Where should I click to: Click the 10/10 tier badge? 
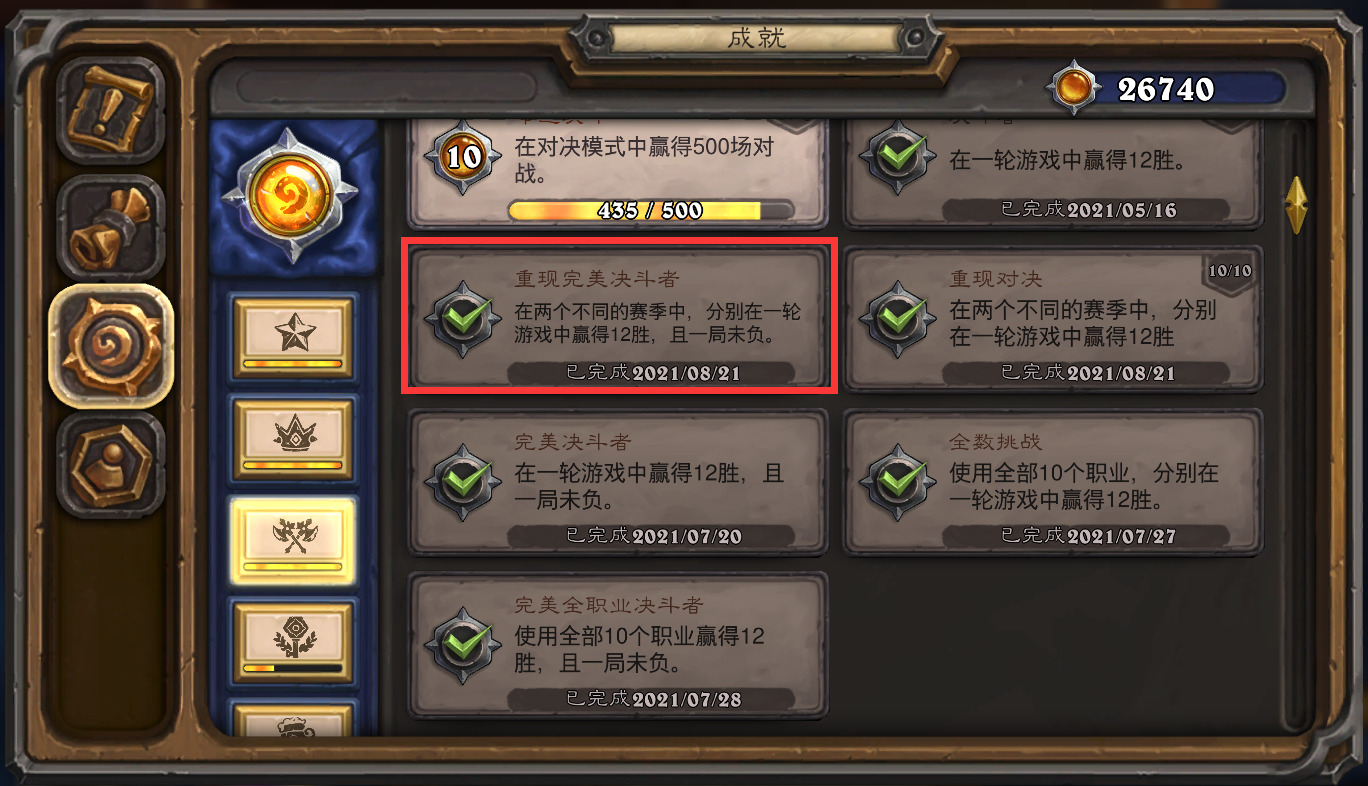click(1230, 272)
